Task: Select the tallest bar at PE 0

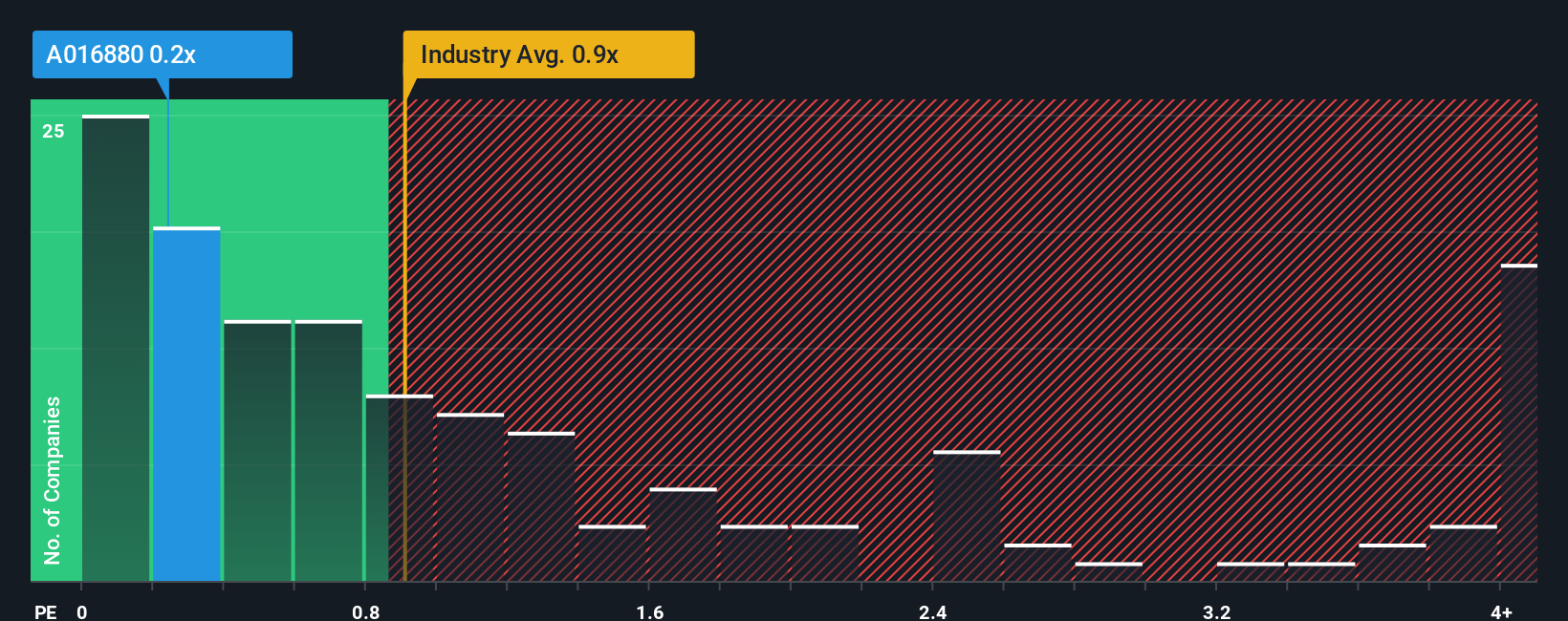Action: tap(116, 348)
